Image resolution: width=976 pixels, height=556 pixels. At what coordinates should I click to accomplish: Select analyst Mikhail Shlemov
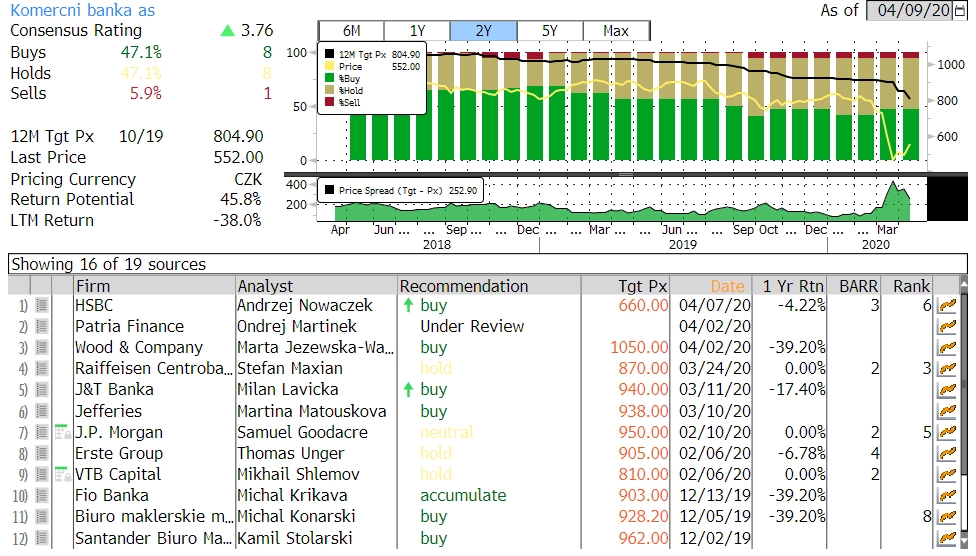click(x=298, y=474)
